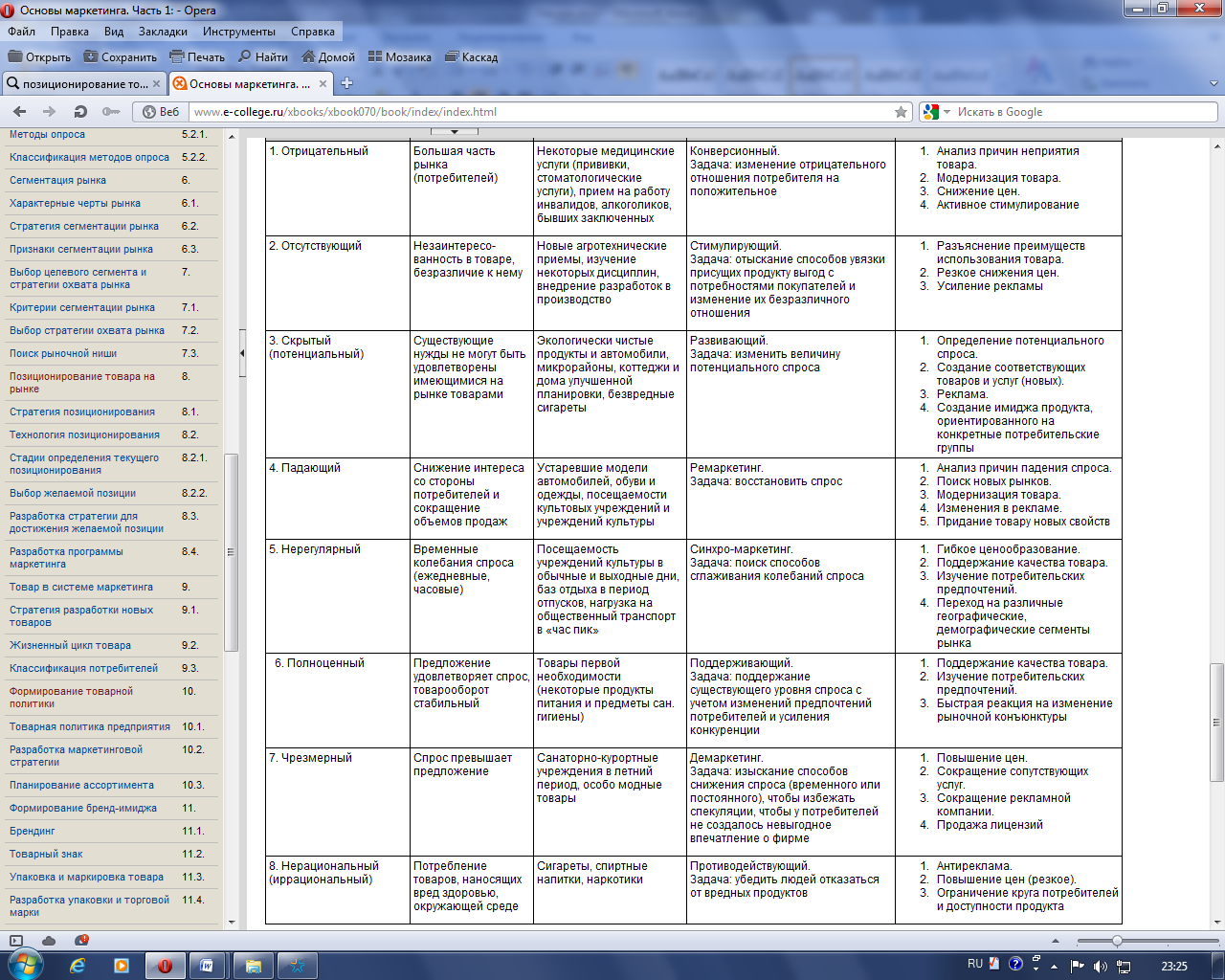Open the Файл menu
The width and height of the screenshot is (1225, 980).
(x=21, y=32)
